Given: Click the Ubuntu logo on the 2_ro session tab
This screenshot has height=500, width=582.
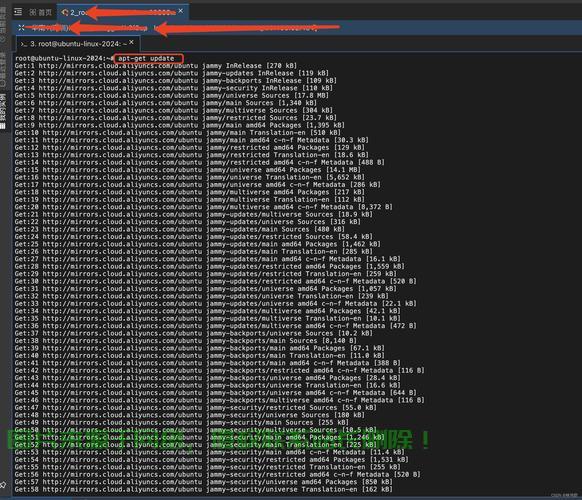Looking at the screenshot, I should click(x=65, y=13).
